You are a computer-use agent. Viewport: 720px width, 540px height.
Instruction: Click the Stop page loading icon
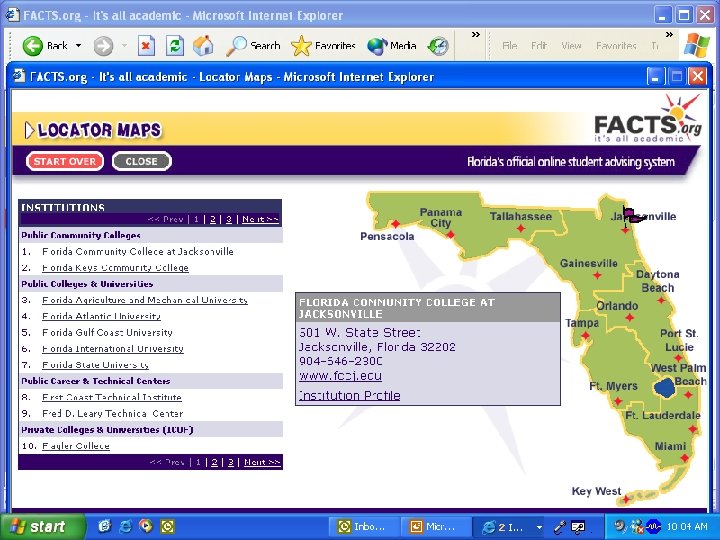146,46
